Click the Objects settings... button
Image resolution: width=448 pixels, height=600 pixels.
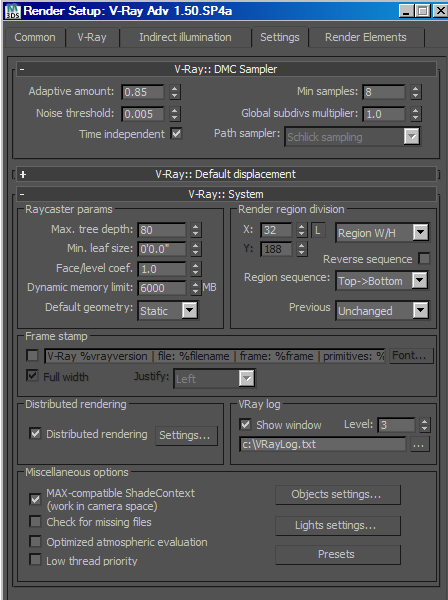[x=338, y=494]
